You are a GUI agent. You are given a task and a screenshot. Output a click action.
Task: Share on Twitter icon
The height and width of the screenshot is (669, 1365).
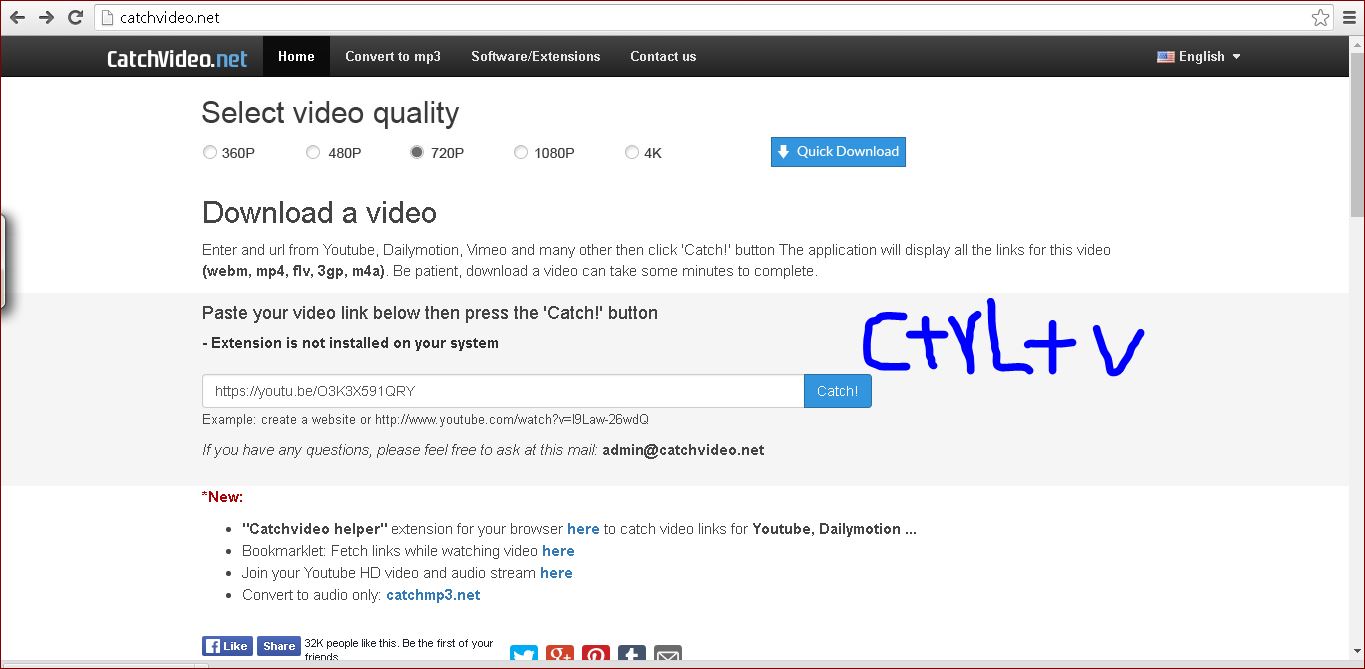pyautogui.click(x=524, y=656)
